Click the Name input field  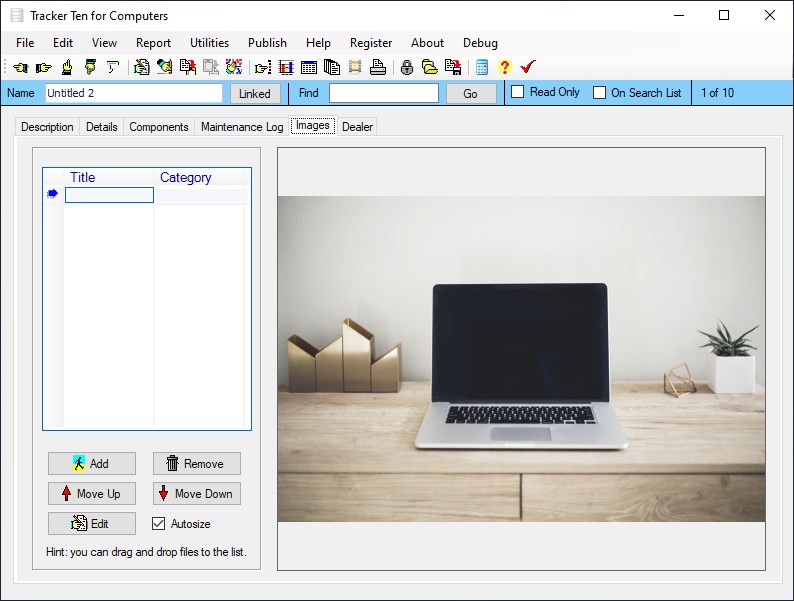pos(134,93)
